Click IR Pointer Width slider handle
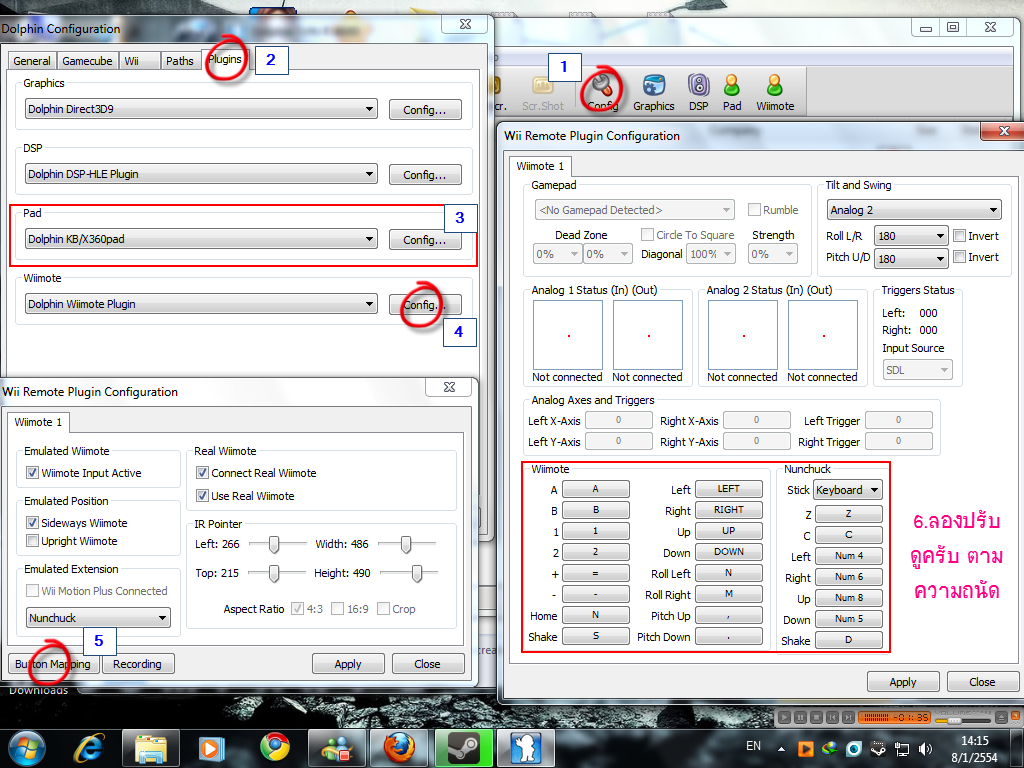1024x768 pixels. click(406, 544)
